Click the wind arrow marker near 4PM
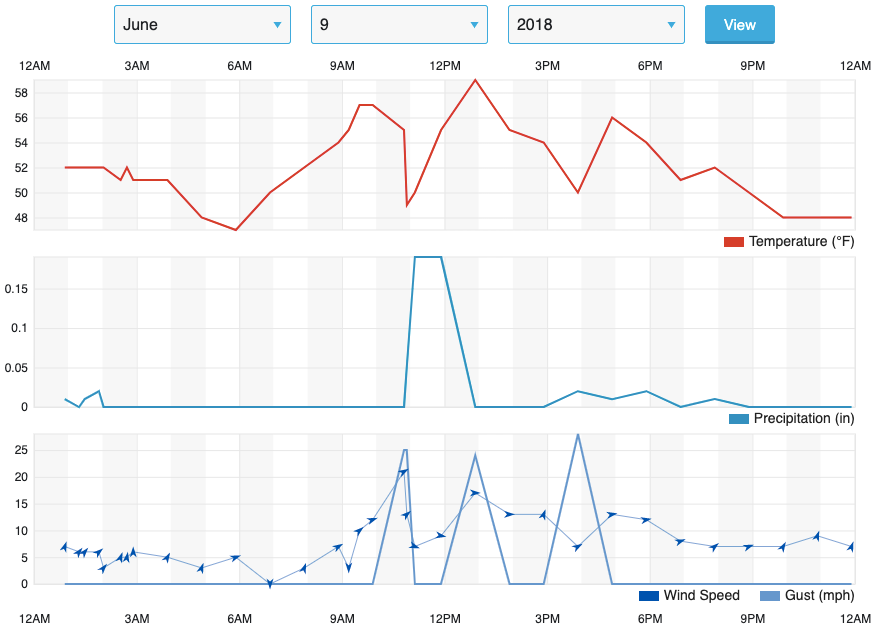 [578, 547]
